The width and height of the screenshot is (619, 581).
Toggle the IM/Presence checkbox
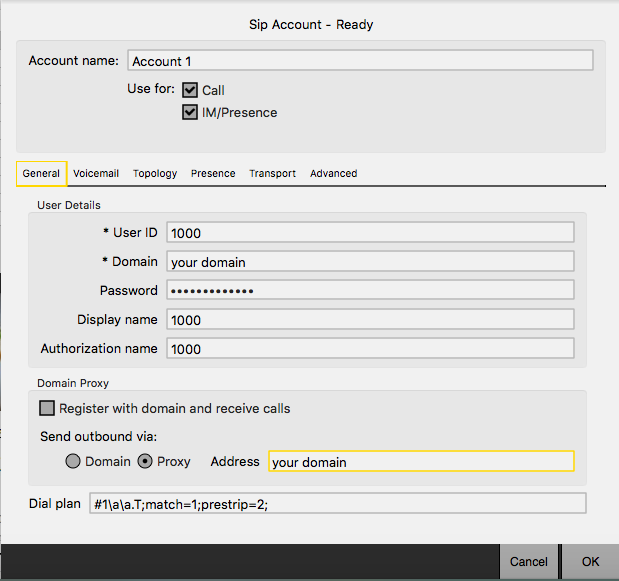coord(190,112)
